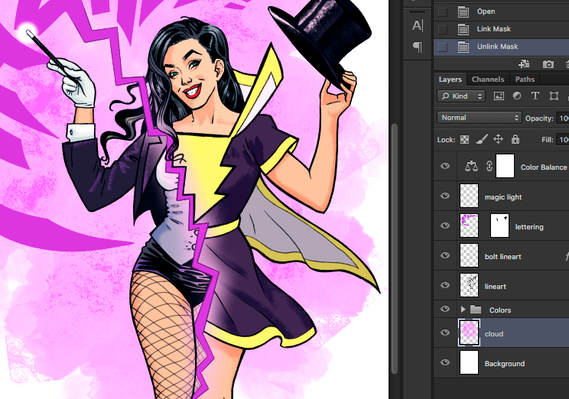Click the Open action document icon
The height and width of the screenshot is (399, 569).
463,12
